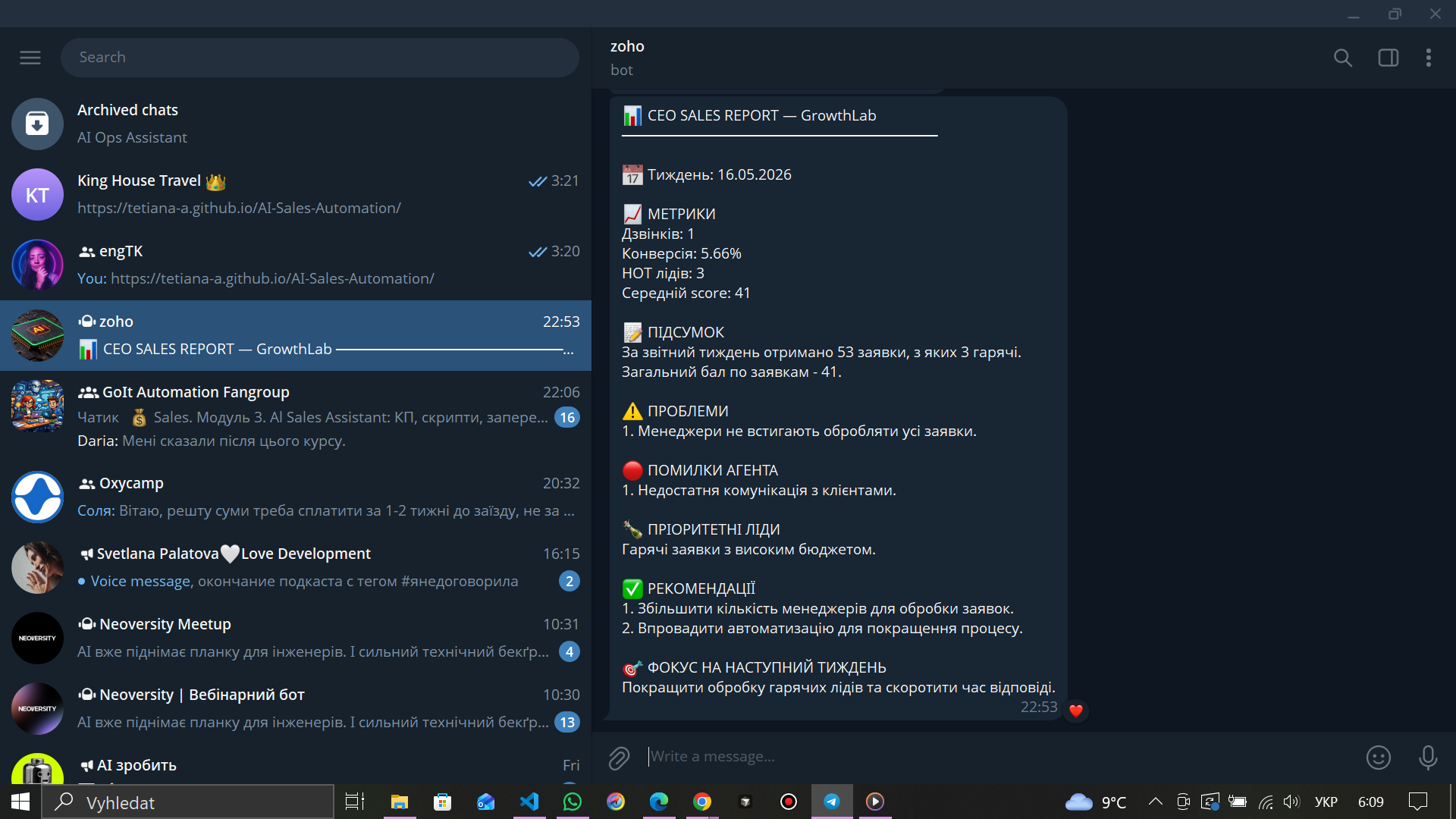This screenshot has width=1456, height=819.
Task: Click the zoho bot header title
Action: pos(627,46)
